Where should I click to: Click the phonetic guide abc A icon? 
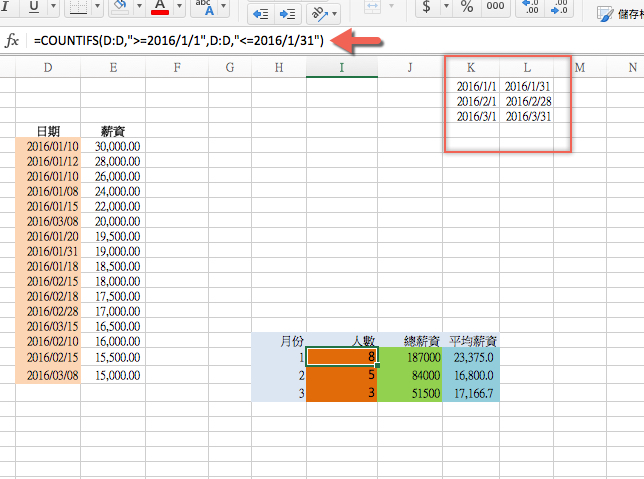(x=206, y=7)
